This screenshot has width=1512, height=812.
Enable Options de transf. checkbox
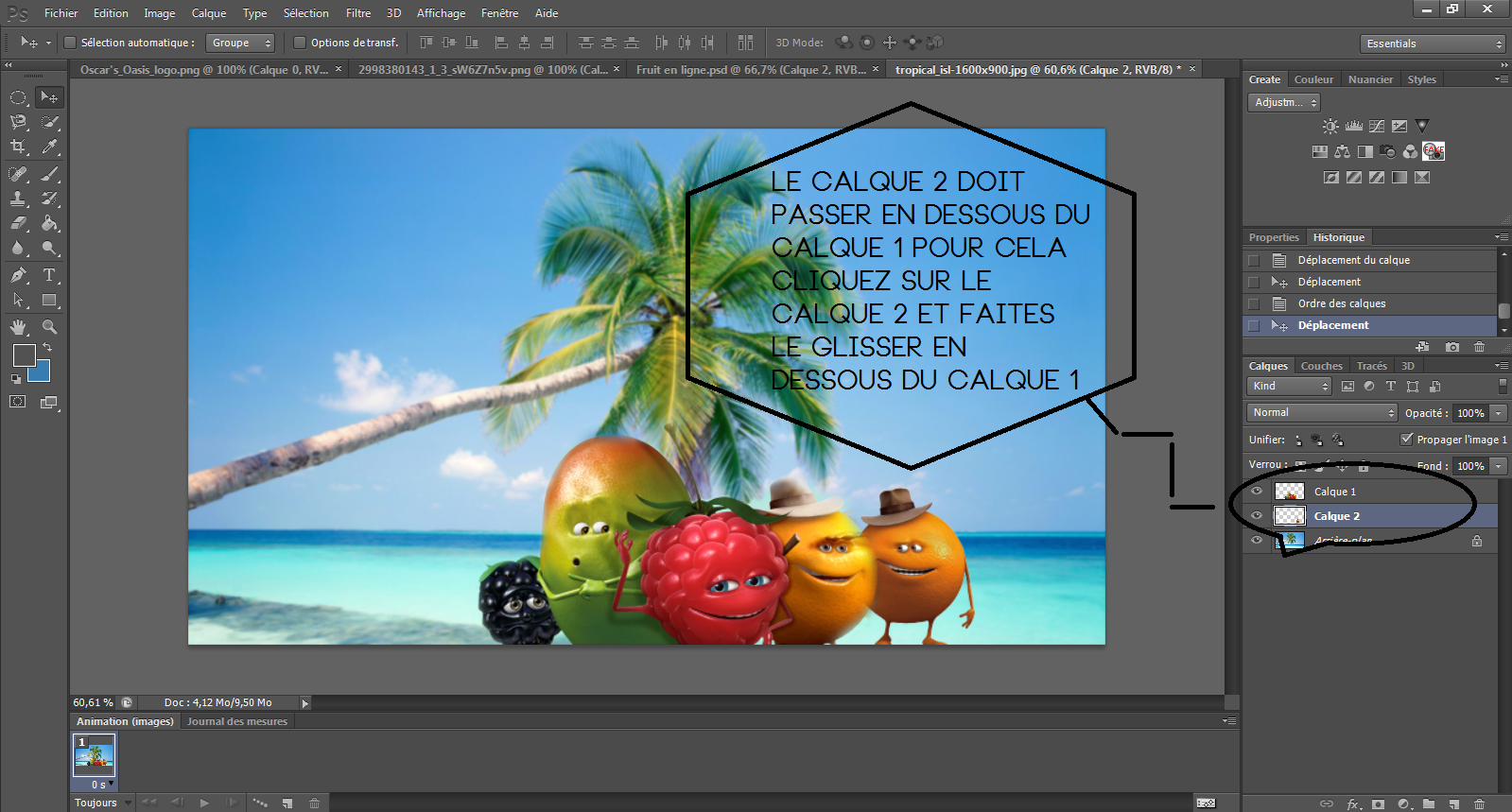point(300,43)
